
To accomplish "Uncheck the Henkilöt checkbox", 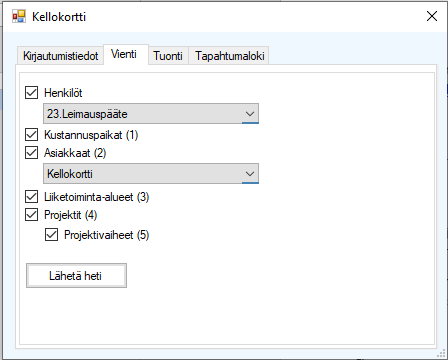I will pyautogui.click(x=31, y=93).
